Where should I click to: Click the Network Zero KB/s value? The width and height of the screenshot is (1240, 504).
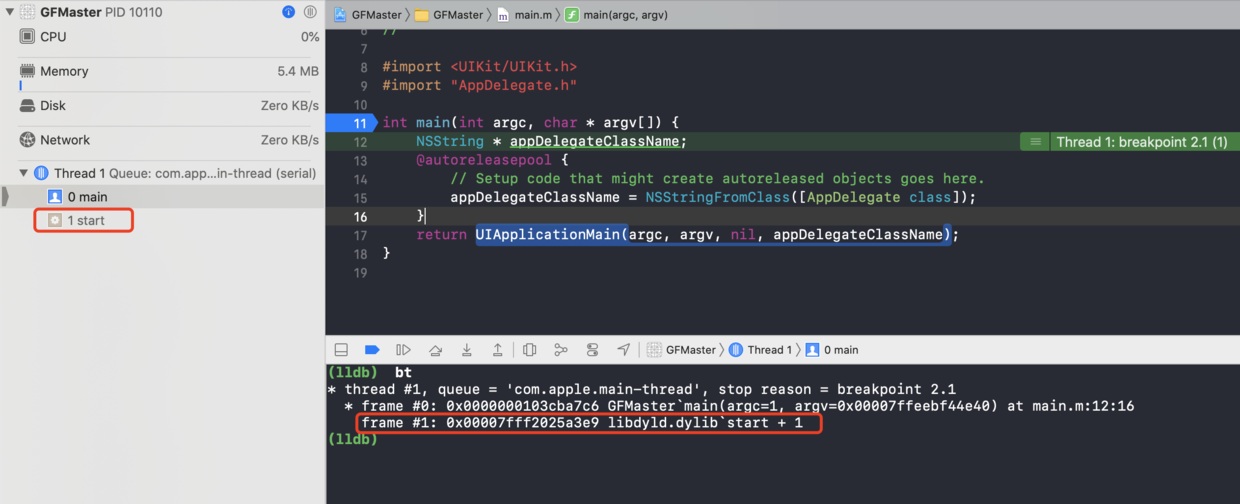290,140
